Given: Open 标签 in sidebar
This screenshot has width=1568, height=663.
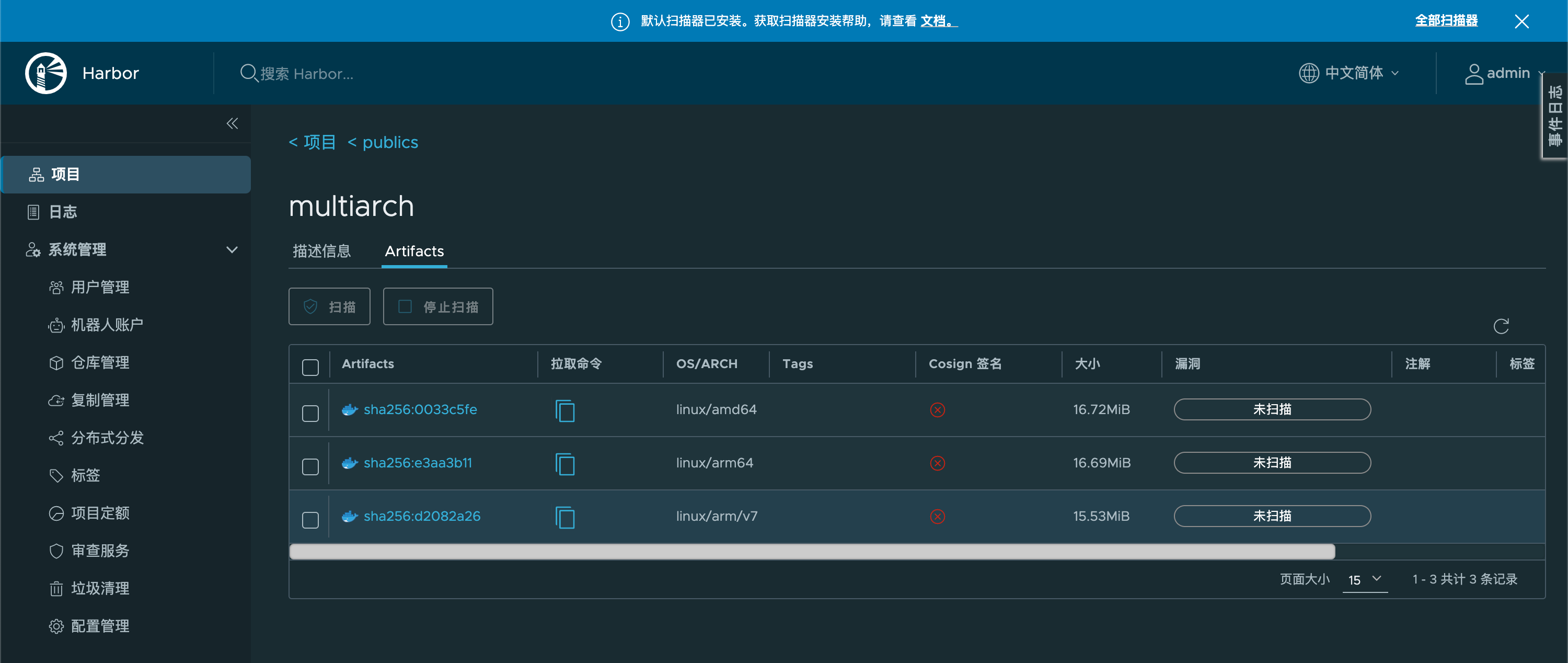Looking at the screenshot, I should point(85,475).
